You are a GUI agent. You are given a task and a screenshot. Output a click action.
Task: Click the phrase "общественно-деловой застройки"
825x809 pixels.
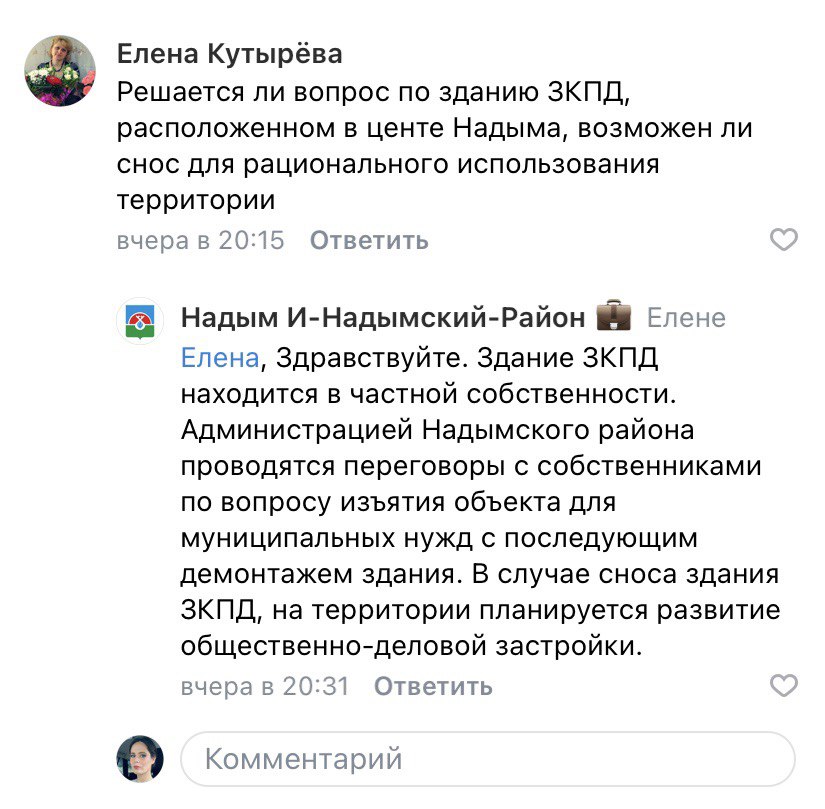(411, 647)
